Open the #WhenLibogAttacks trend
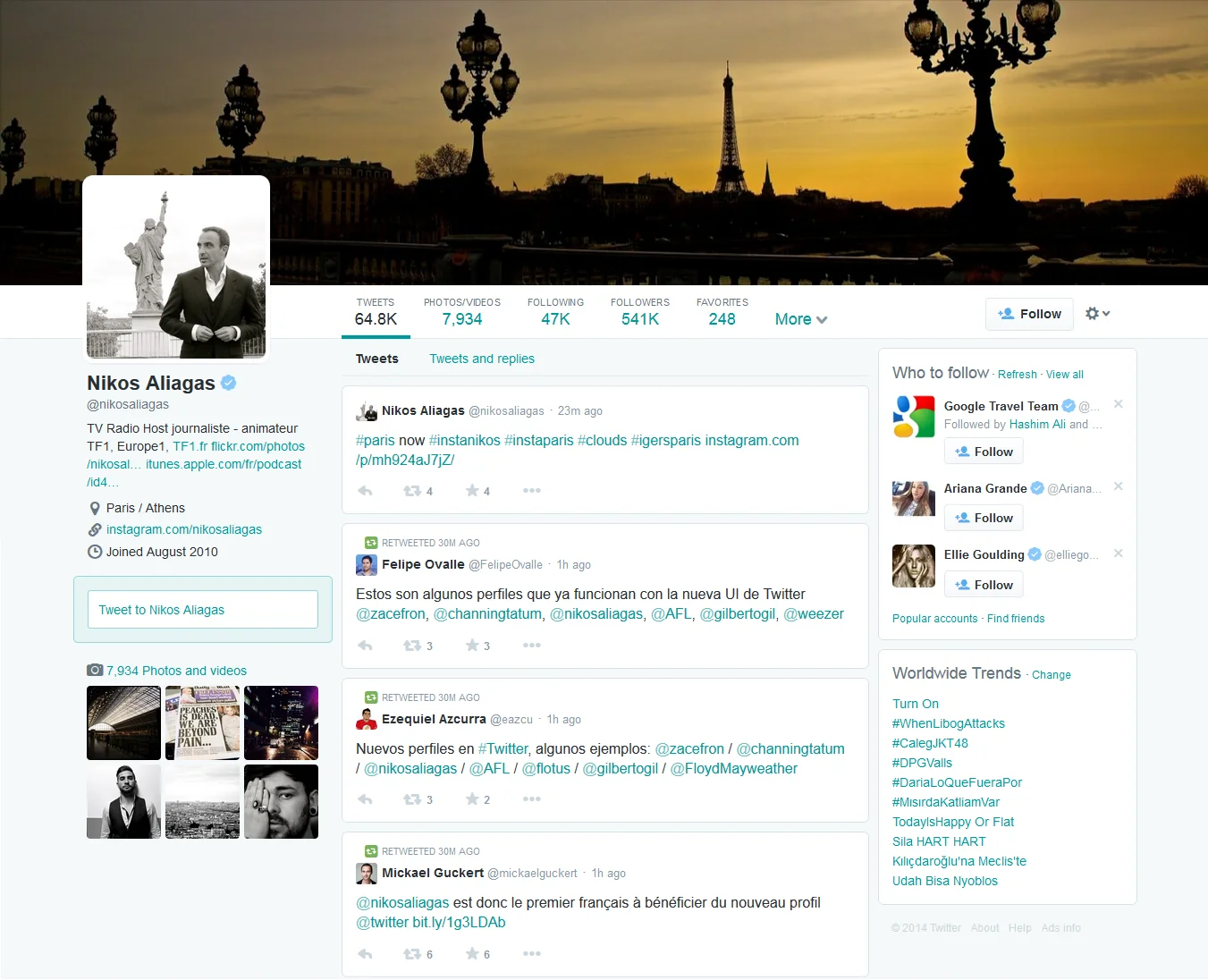This screenshot has width=1208, height=980. click(x=949, y=723)
